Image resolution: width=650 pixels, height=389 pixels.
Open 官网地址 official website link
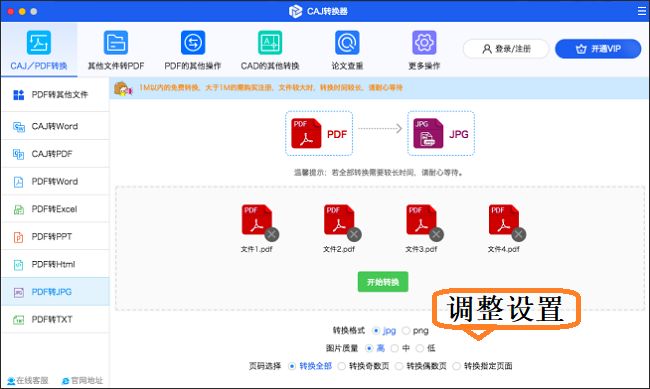tap(82, 381)
